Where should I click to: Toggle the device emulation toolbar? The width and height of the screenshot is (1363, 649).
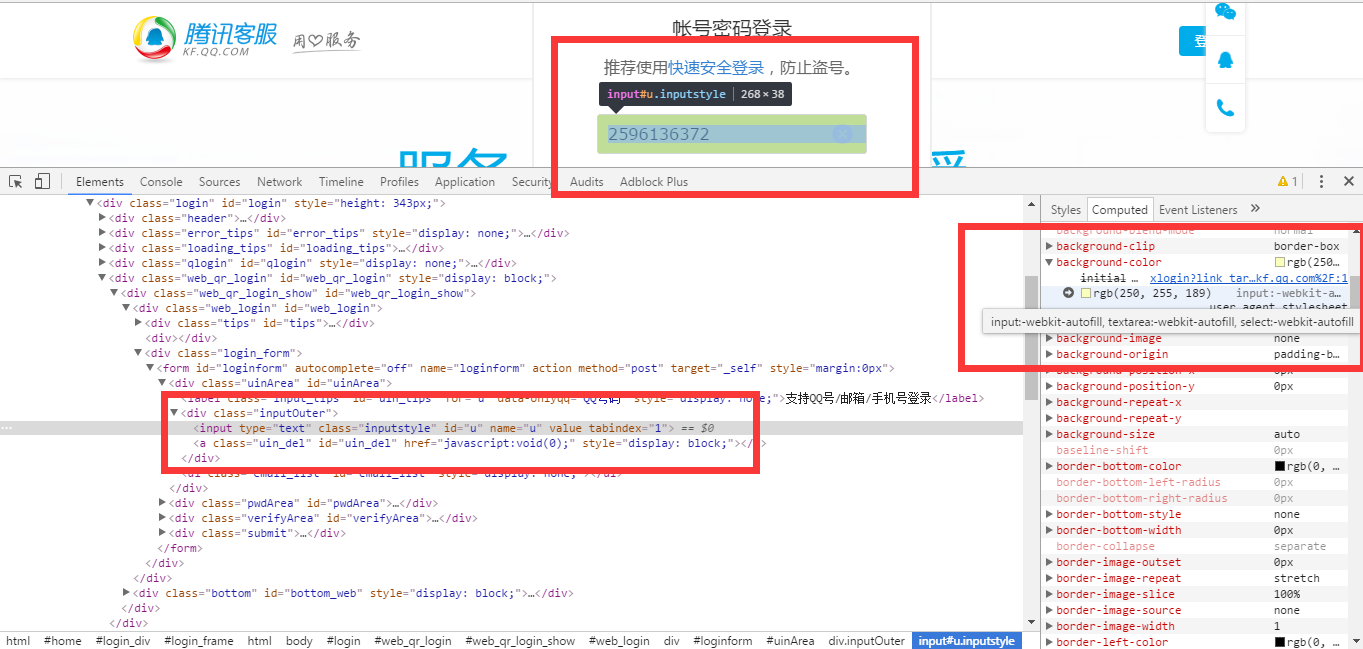[41, 181]
